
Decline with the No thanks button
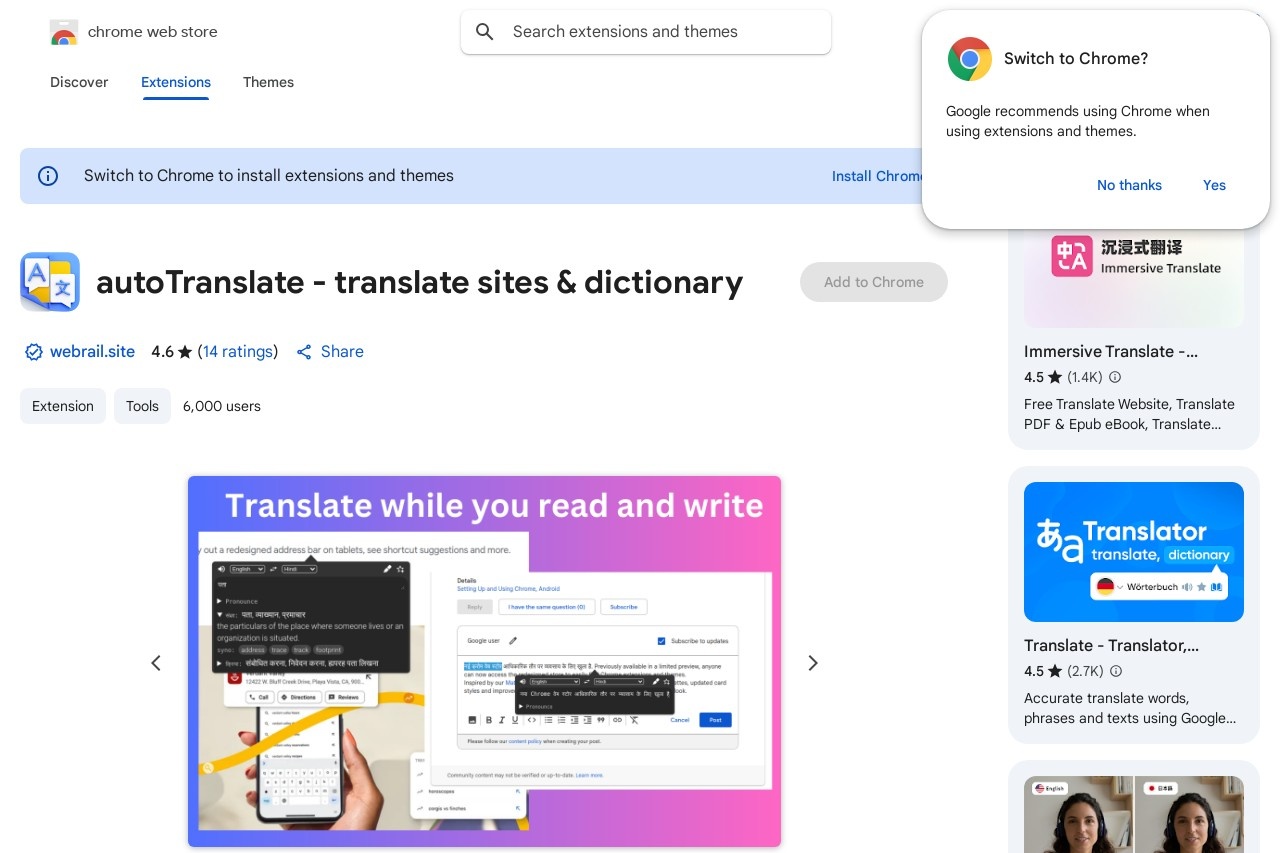point(1129,185)
